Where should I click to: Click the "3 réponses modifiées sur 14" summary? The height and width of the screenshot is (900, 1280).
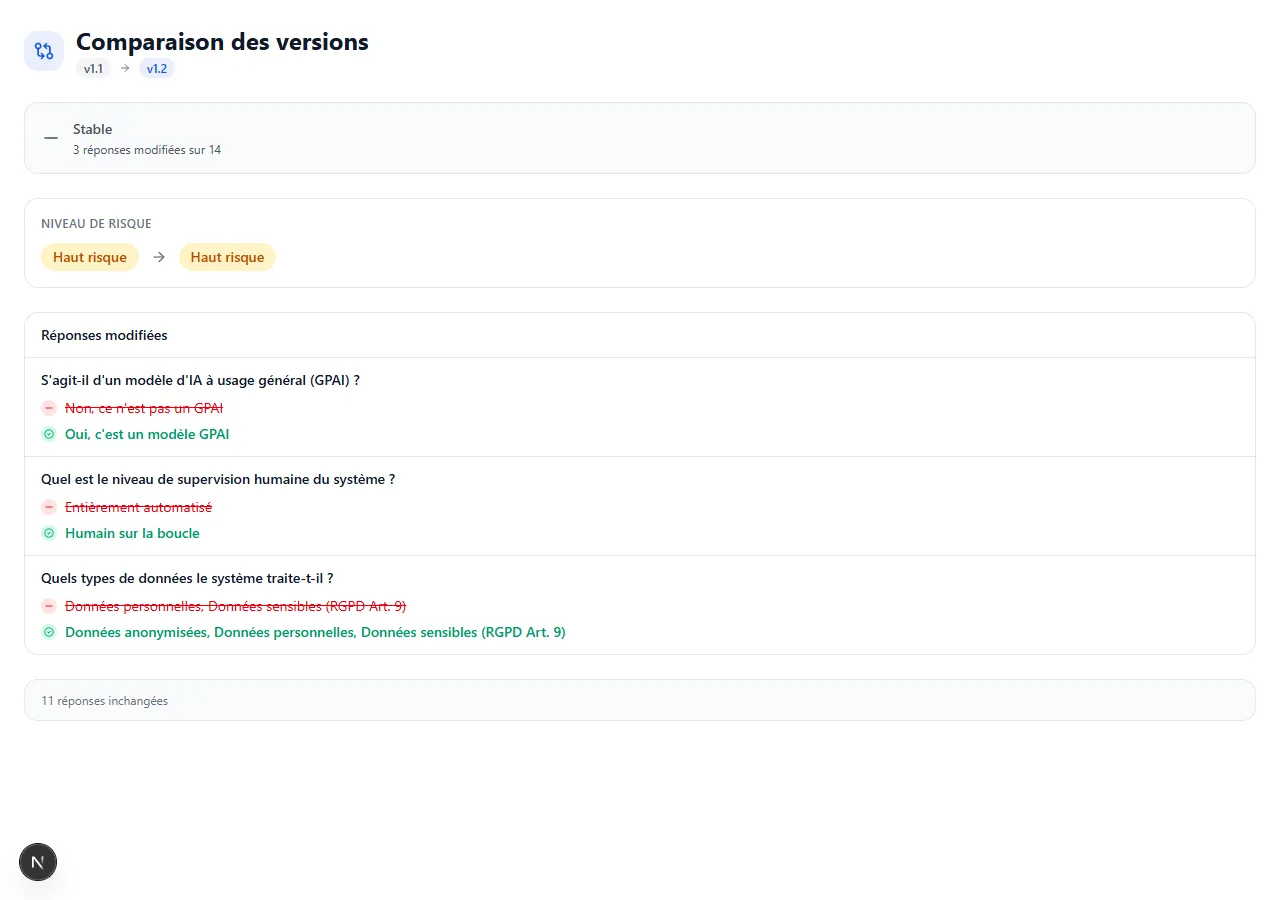tap(147, 150)
